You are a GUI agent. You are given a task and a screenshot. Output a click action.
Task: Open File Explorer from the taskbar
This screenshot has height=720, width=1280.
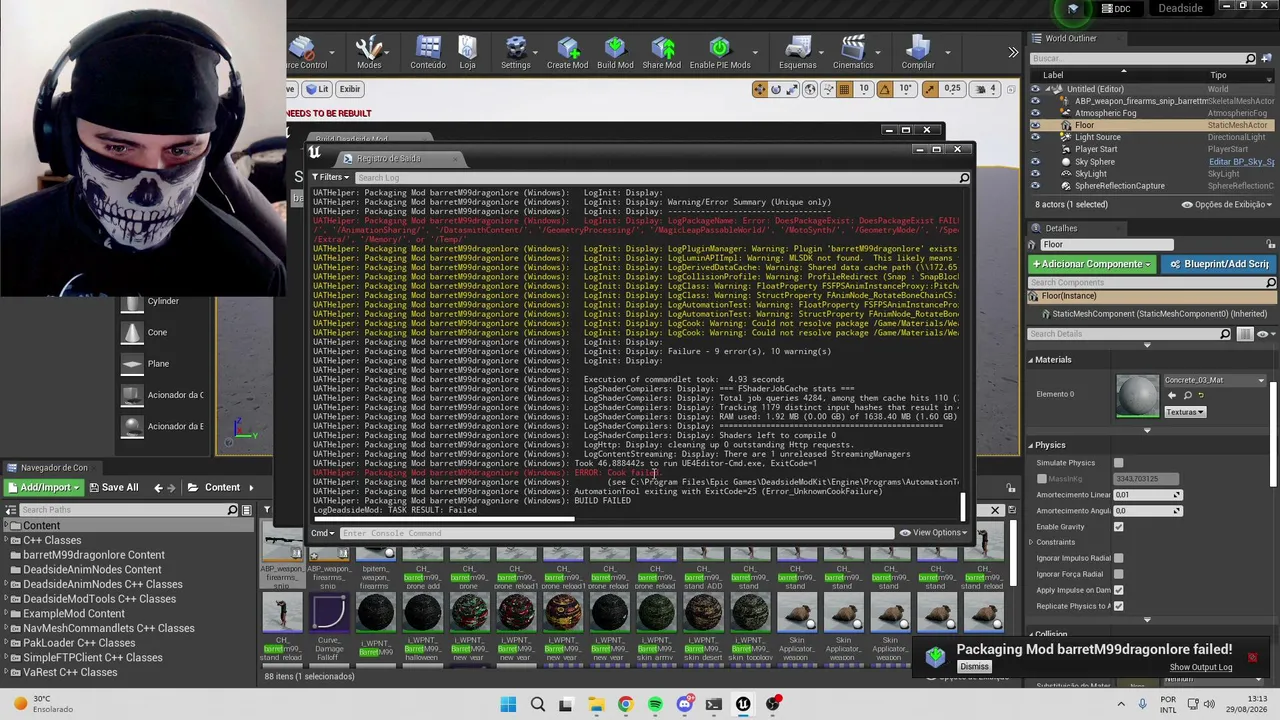pos(596,704)
